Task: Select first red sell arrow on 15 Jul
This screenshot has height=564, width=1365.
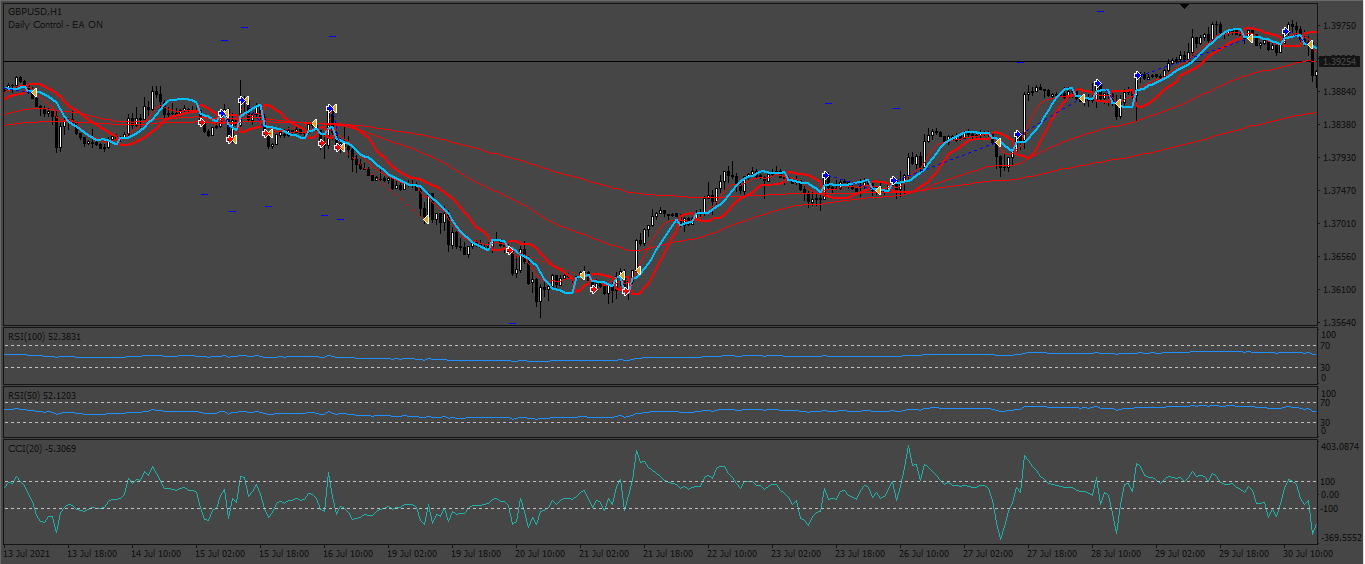Action: click(x=202, y=122)
